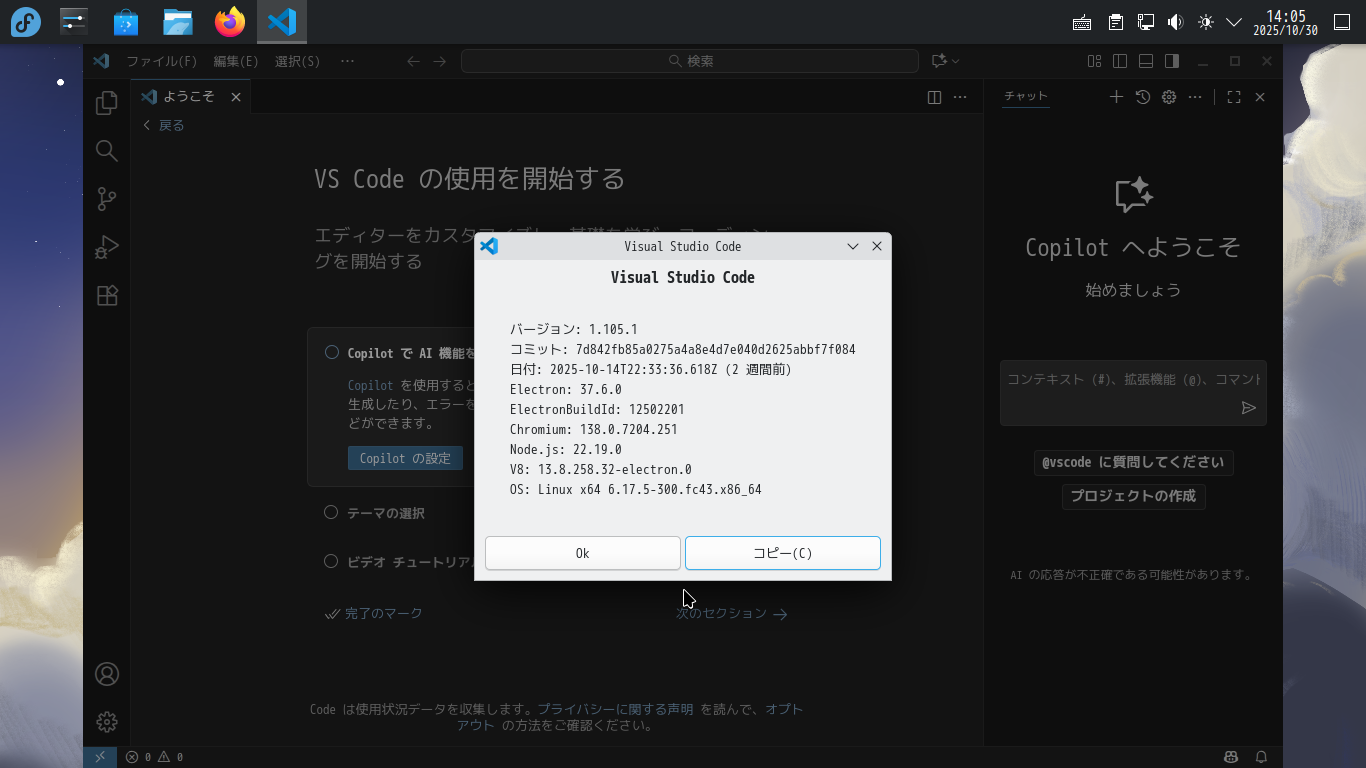
Task: Split the editor to the right
Action: [x=934, y=97]
